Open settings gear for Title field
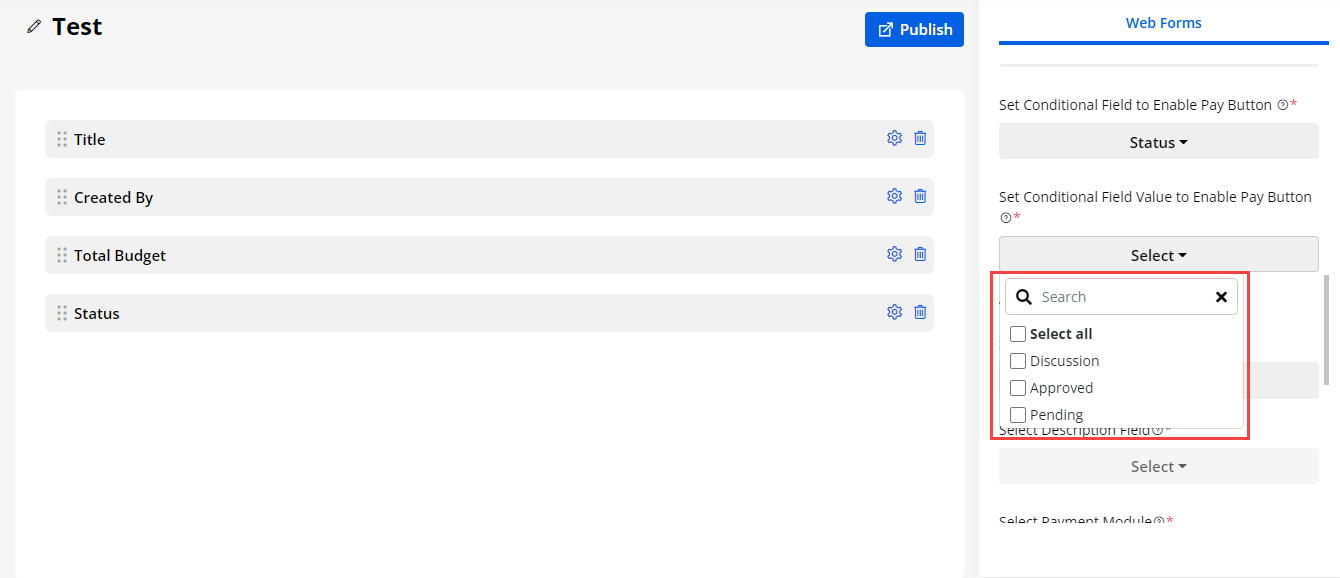The image size is (1340, 578). click(x=894, y=139)
